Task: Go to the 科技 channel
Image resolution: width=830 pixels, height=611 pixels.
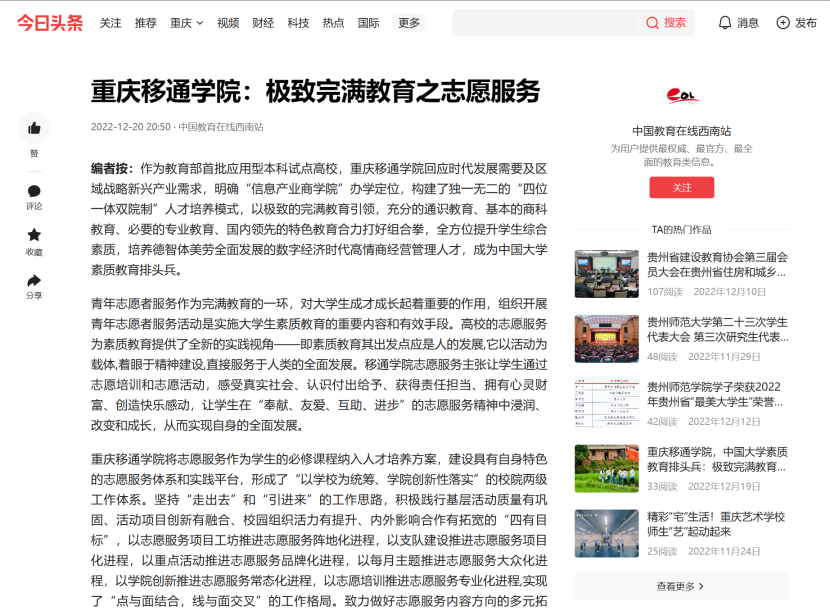Action: coord(298,22)
